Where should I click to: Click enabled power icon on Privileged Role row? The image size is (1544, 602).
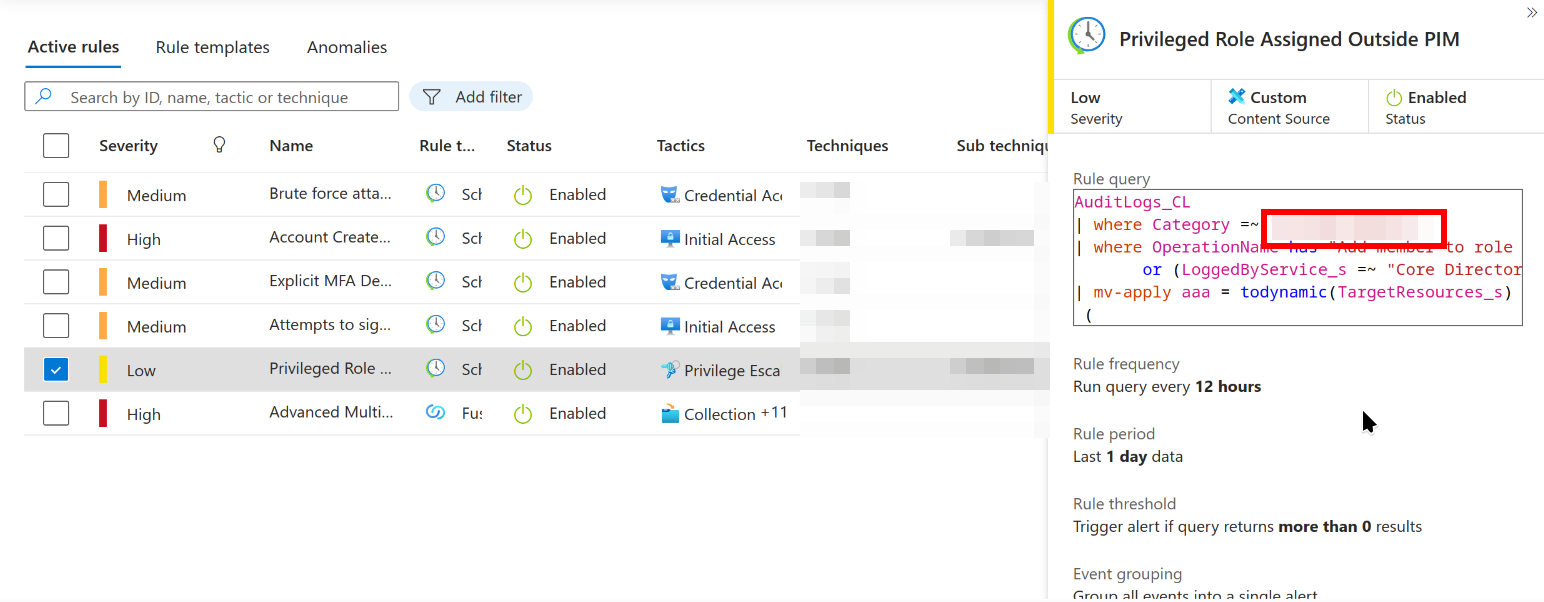pyautogui.click(x=523, y=370)
